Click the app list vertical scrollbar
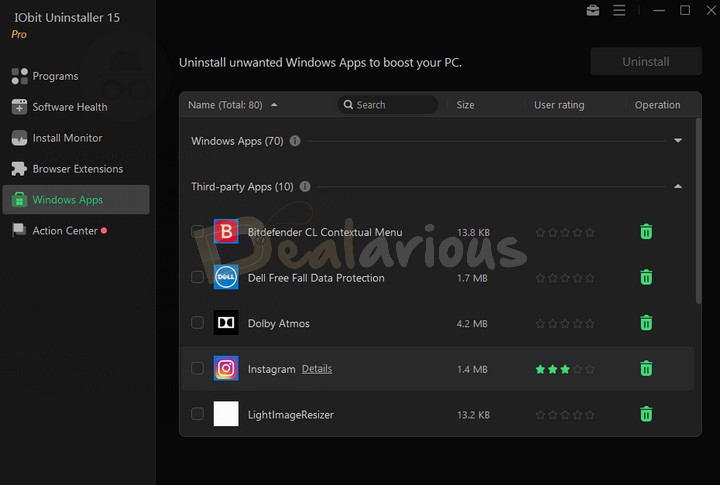This screenshot has height=485, width=720. click(698, 211)
